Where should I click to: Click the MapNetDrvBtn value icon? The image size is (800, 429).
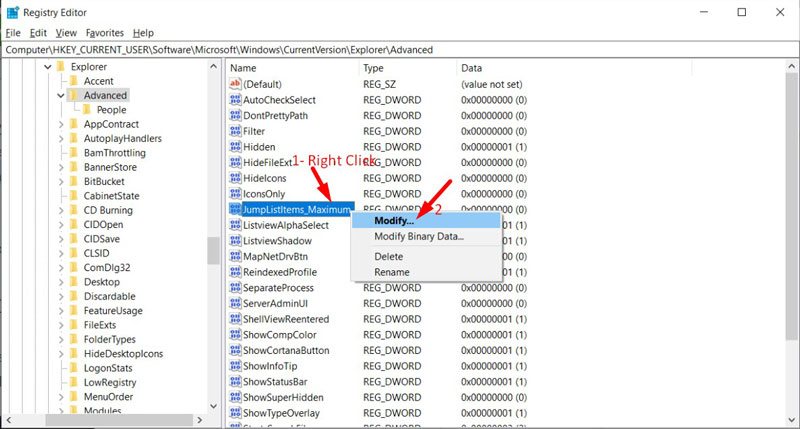point(235,256)
